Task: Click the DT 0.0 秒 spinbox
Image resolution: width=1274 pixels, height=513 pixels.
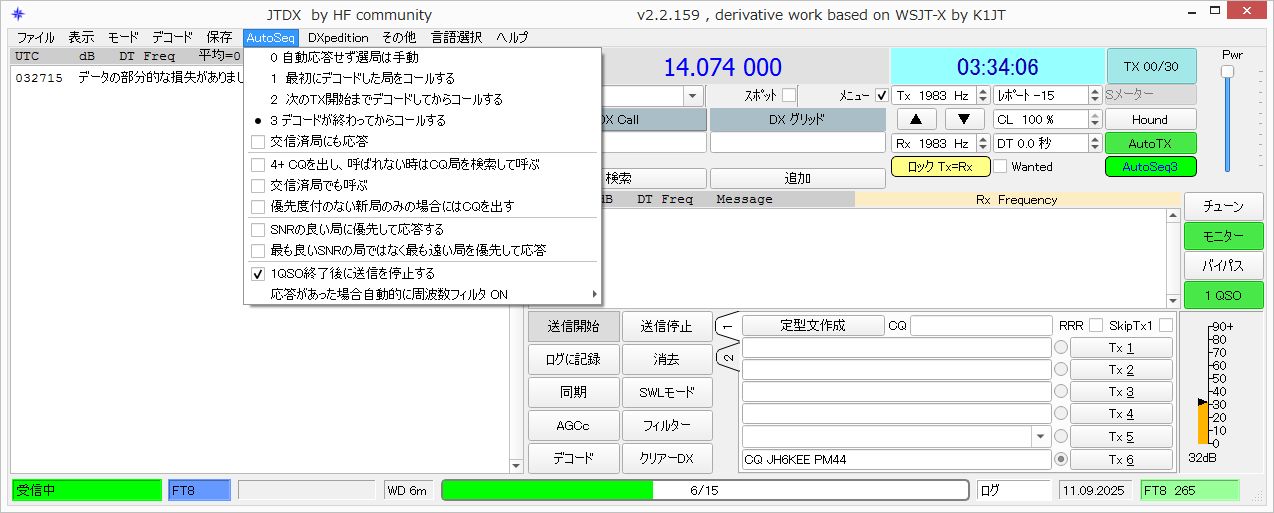Action: pos(1048,143)
